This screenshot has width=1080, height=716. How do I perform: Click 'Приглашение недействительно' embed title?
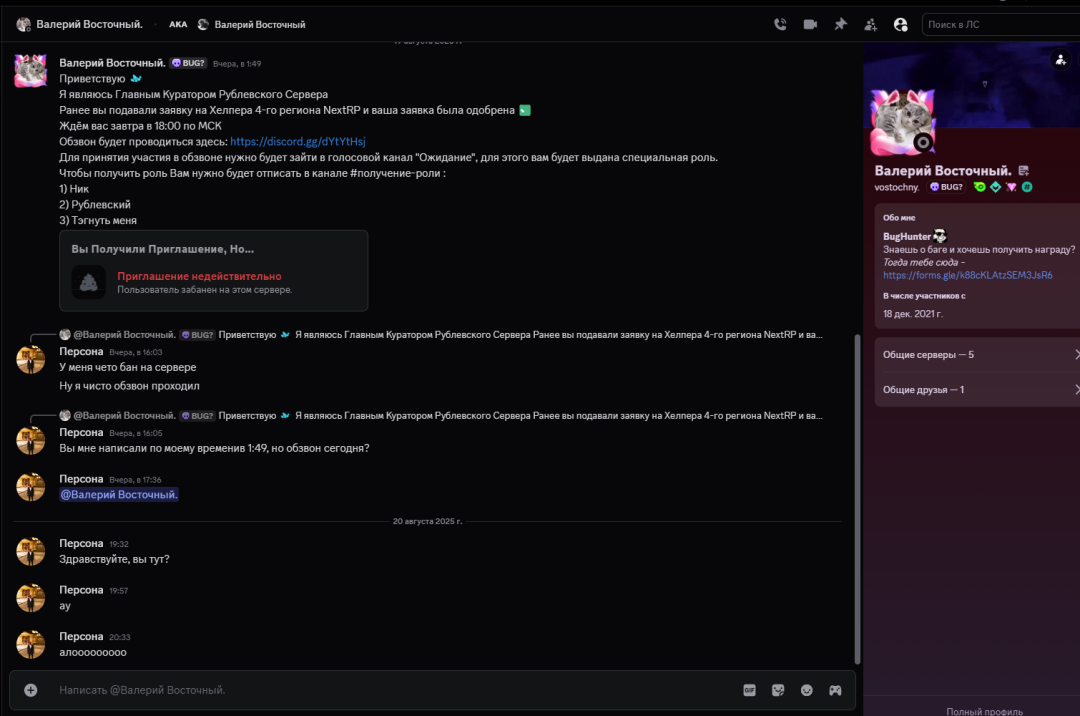(199, 276)
